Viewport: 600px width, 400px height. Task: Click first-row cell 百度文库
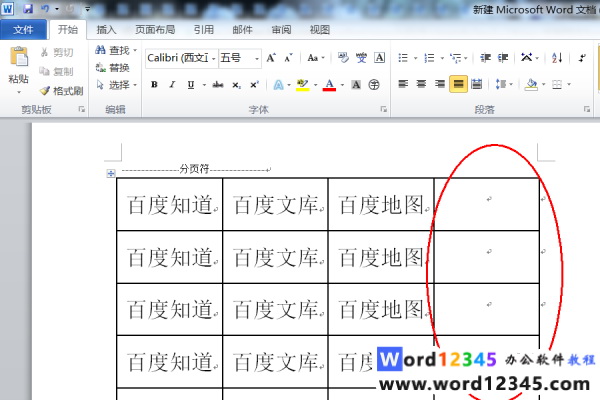pyautogui.click(x=276, y=204)
